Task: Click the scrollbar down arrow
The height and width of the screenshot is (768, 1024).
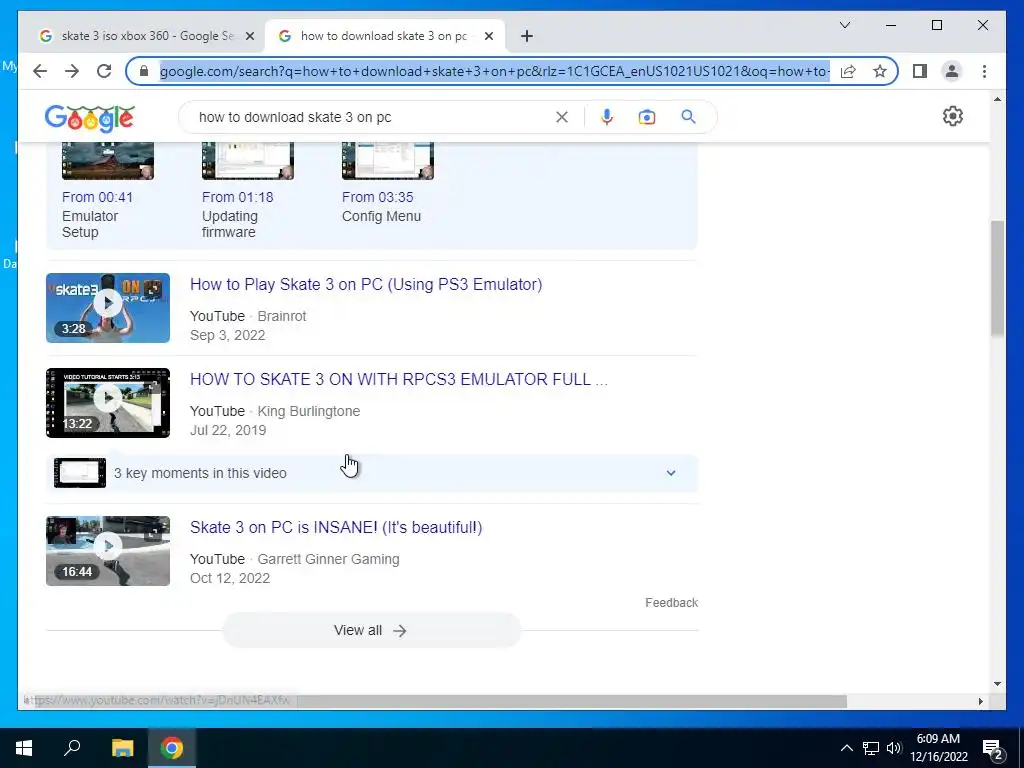Action: click(997, 684)
